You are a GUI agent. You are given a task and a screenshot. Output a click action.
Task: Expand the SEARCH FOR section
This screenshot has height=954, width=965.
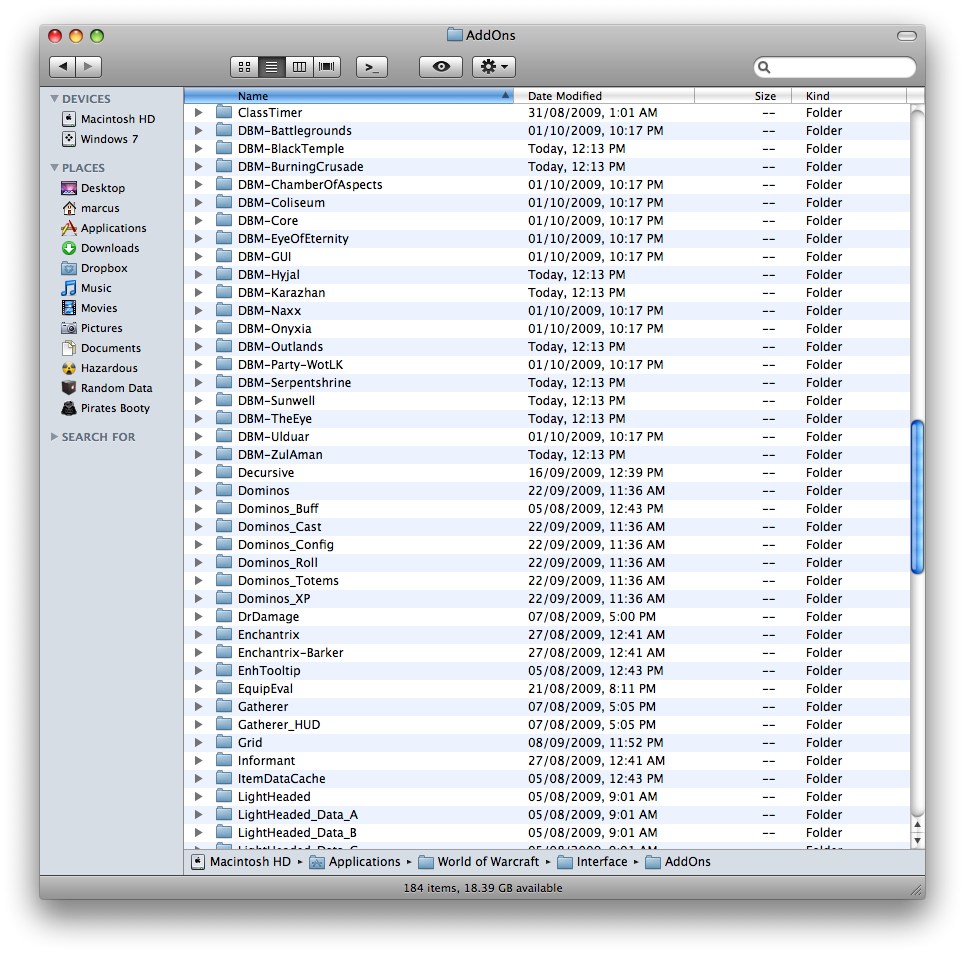(x=54, y=436)
